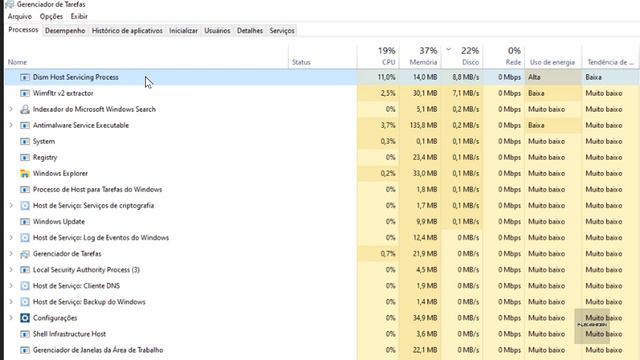The image size is (640, 360).
Task: Click the Log de Eventos do Windows icon
Action: point(25,238)
